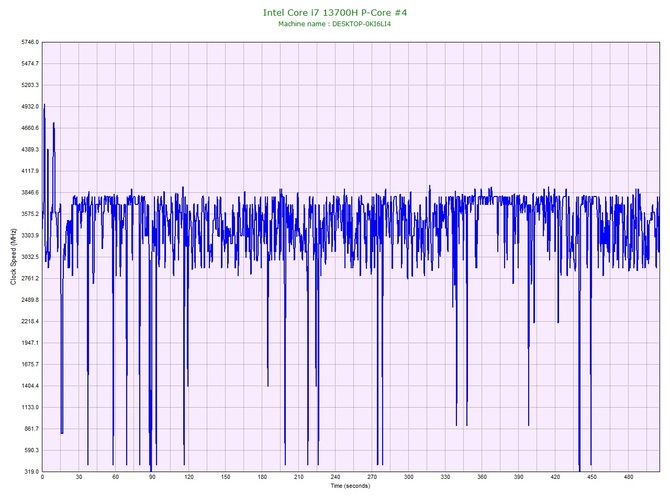Image resolution: width=670 pixels, height=503 pixels.
Task: Click the 390 tick on time axis
Action: pyautogui.click(x=519, y=477)
